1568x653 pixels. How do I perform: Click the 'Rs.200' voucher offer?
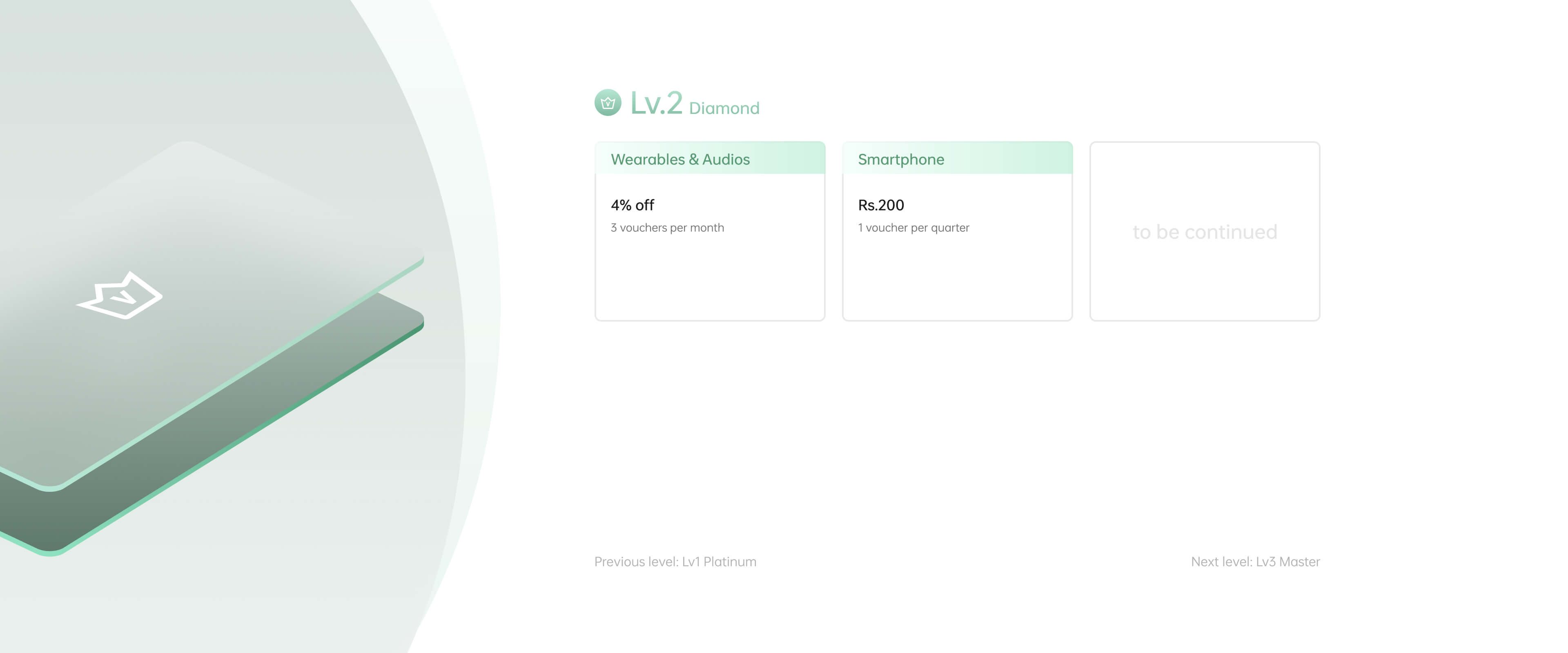(x=881, y=205)
